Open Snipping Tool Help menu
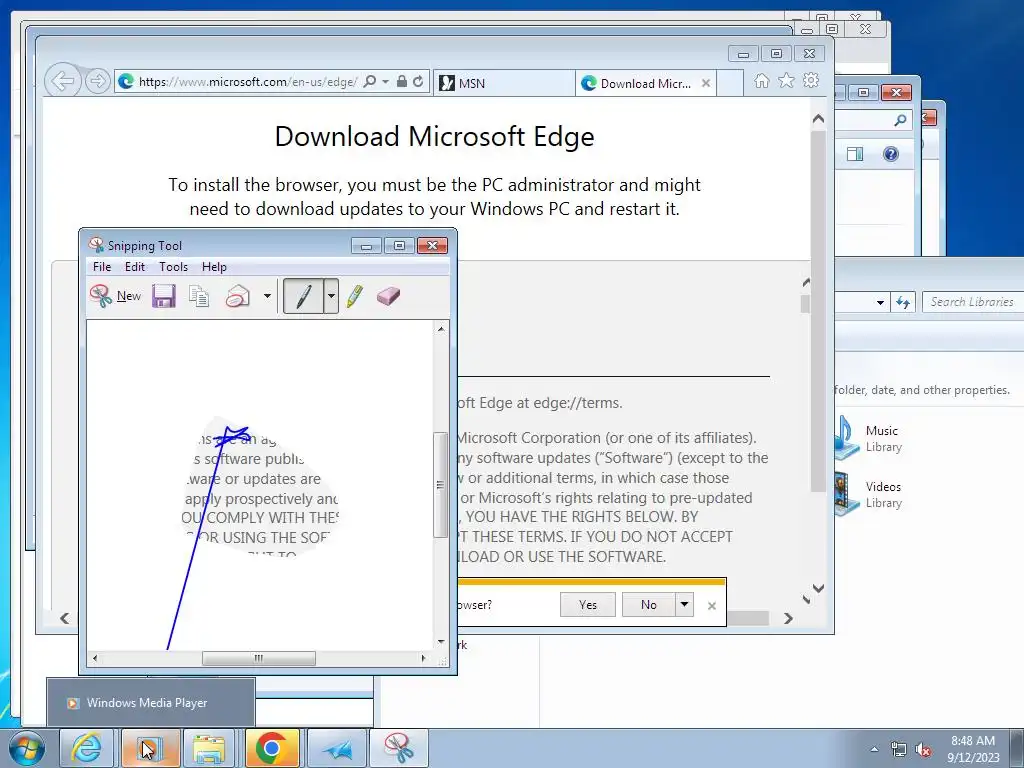 pos(214,266)
